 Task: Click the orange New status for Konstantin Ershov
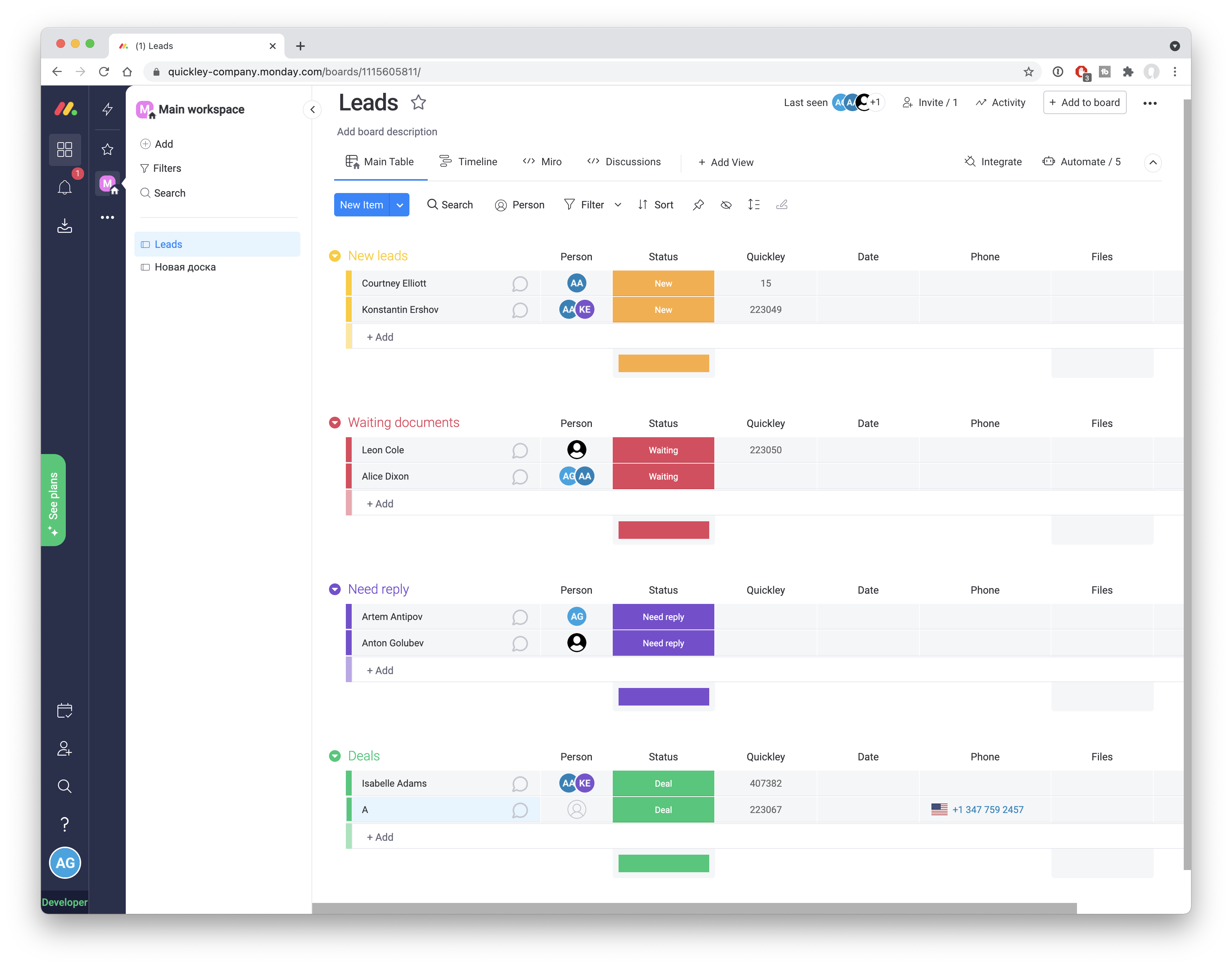pos(663,310)
